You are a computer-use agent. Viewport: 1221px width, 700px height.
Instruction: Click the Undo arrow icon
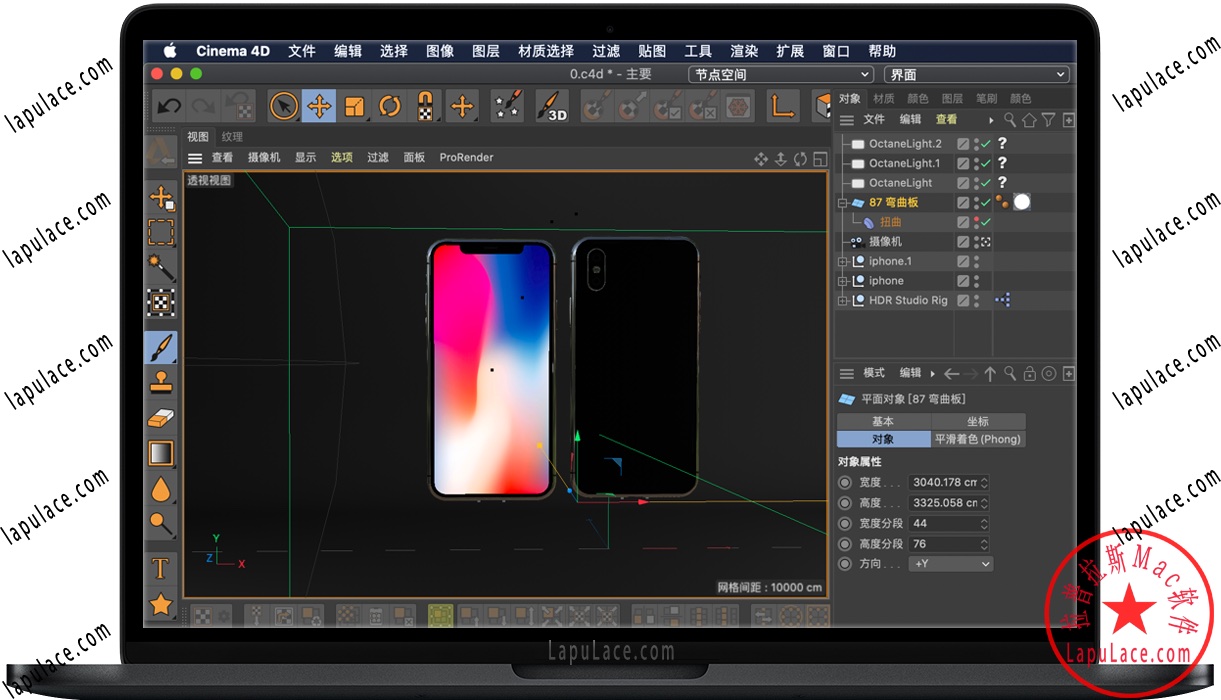168,104
